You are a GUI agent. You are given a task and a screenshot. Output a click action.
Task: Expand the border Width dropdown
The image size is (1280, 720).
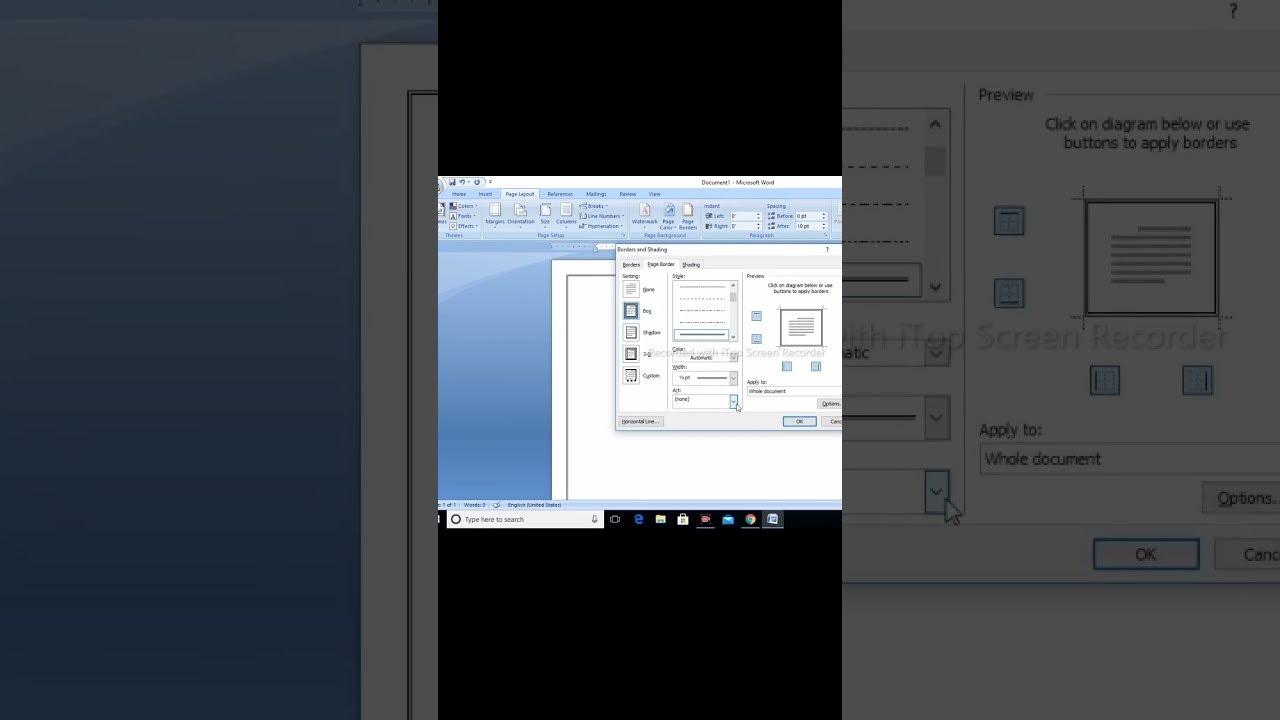pos(733,378)
